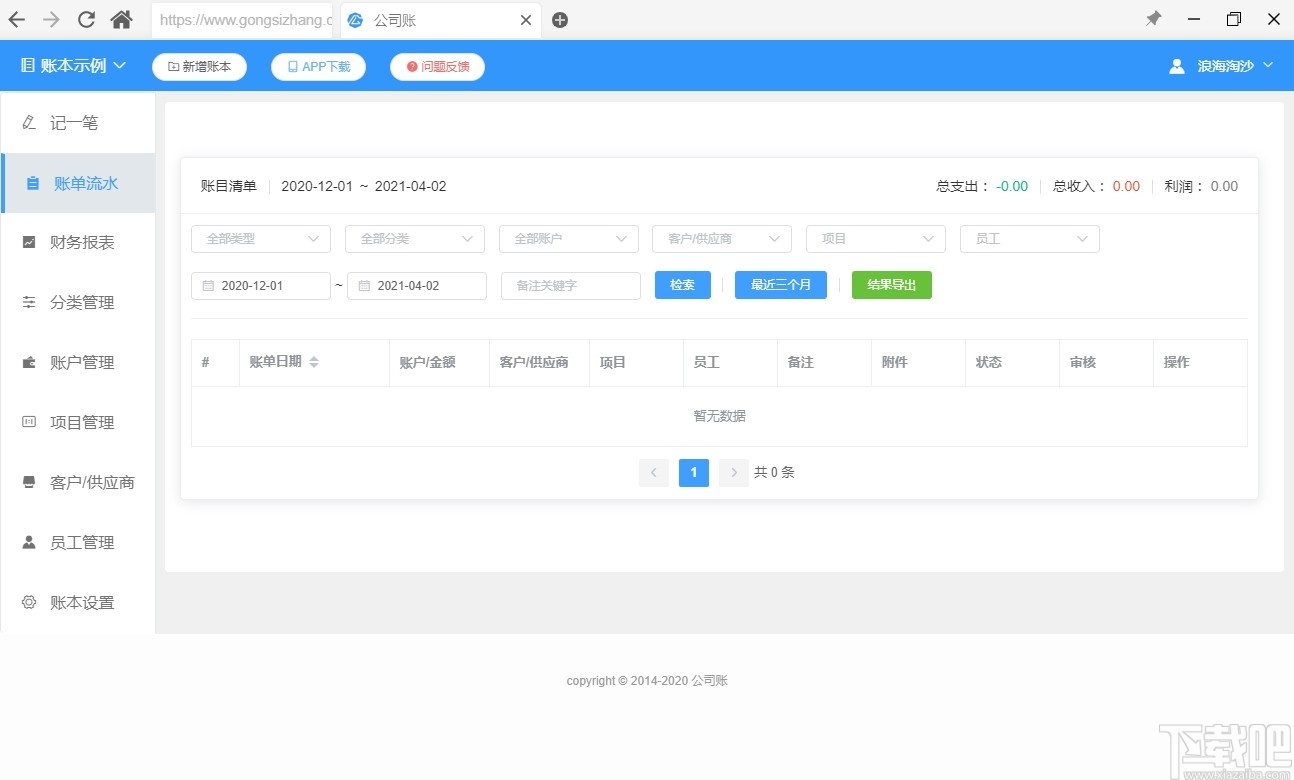Open 账户管理 in the sidebar

[x=78, y=363]
